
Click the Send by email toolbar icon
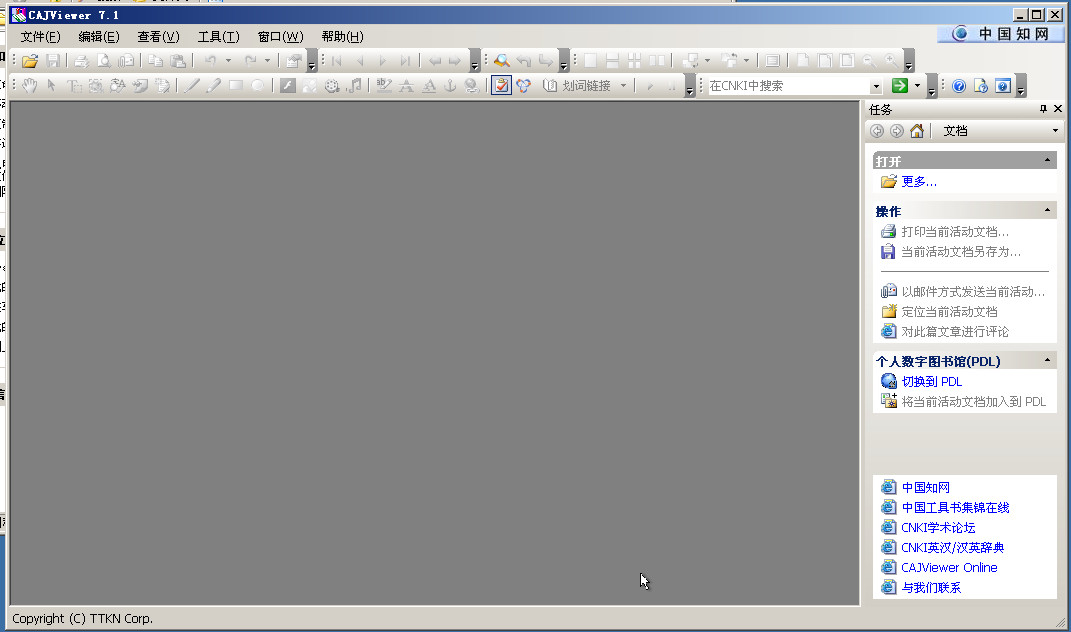tap(126, 61)
